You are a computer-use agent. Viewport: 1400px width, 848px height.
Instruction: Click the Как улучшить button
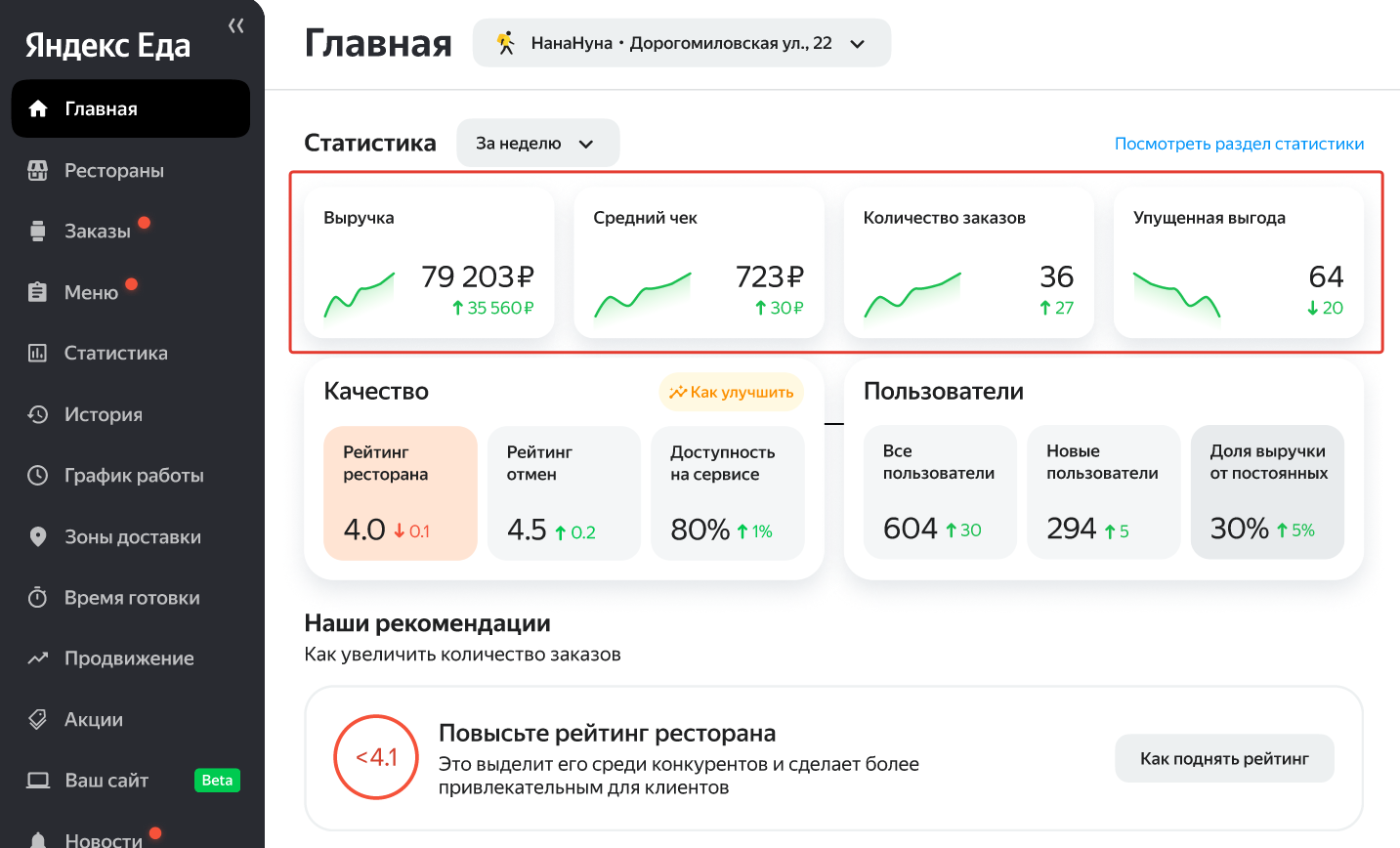coord(732,392)
